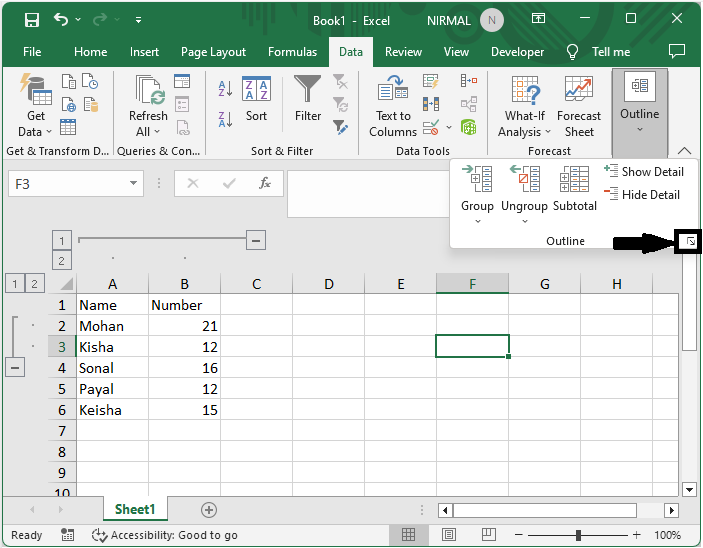Select cell B4 containing 16
This screenshot has width=703, height=548.
tap(184, 368)
